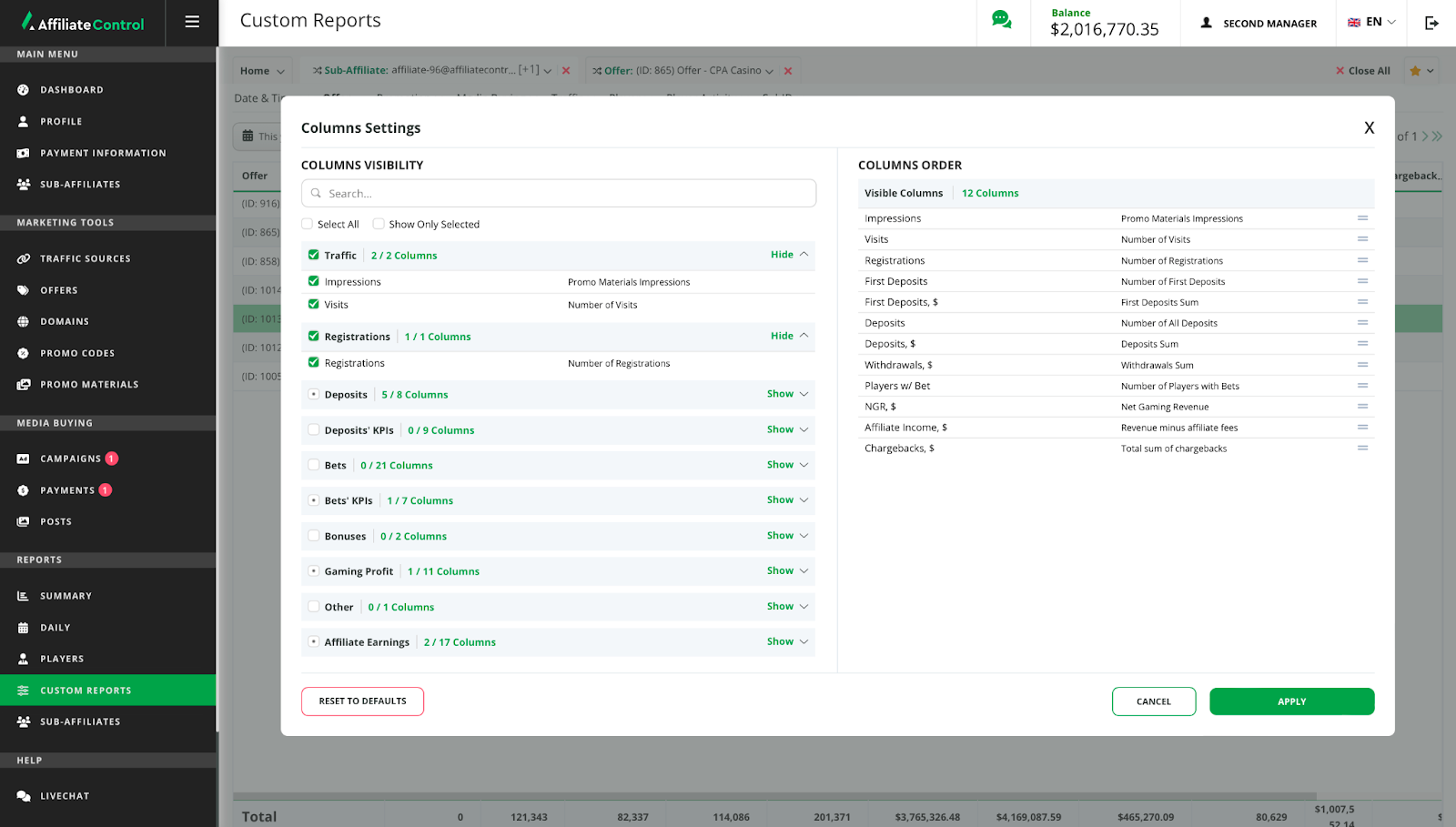This screenshot has height=827, width=1456.
Task: Click the favorites star icon
Action: click(1415, 71)
